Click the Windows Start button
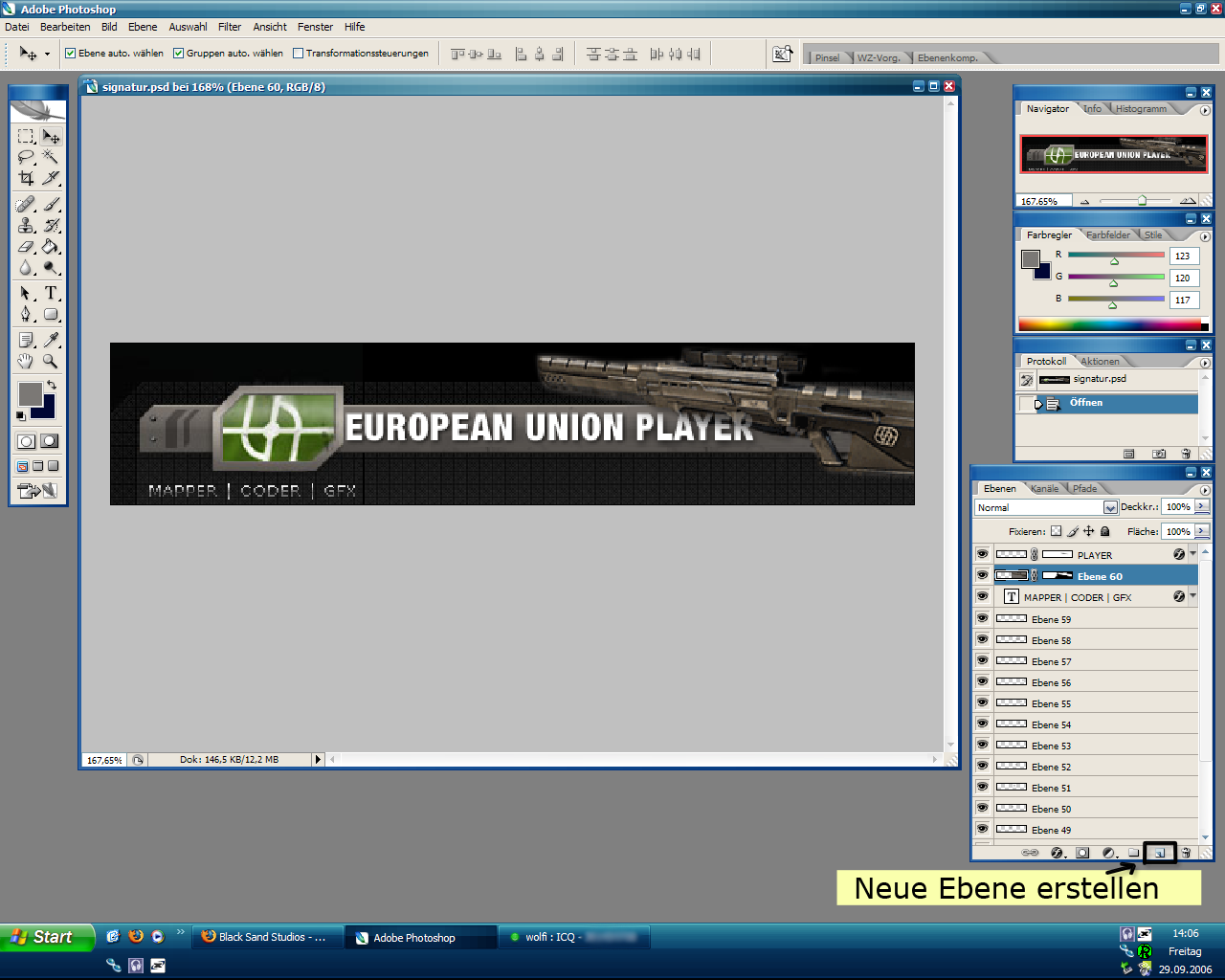1225x980 pixels. click(x=47, y=937)
